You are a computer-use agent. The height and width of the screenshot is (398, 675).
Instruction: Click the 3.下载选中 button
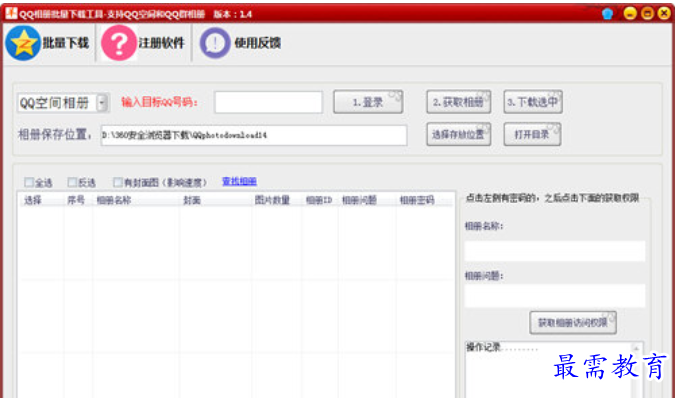click(533, 102)
